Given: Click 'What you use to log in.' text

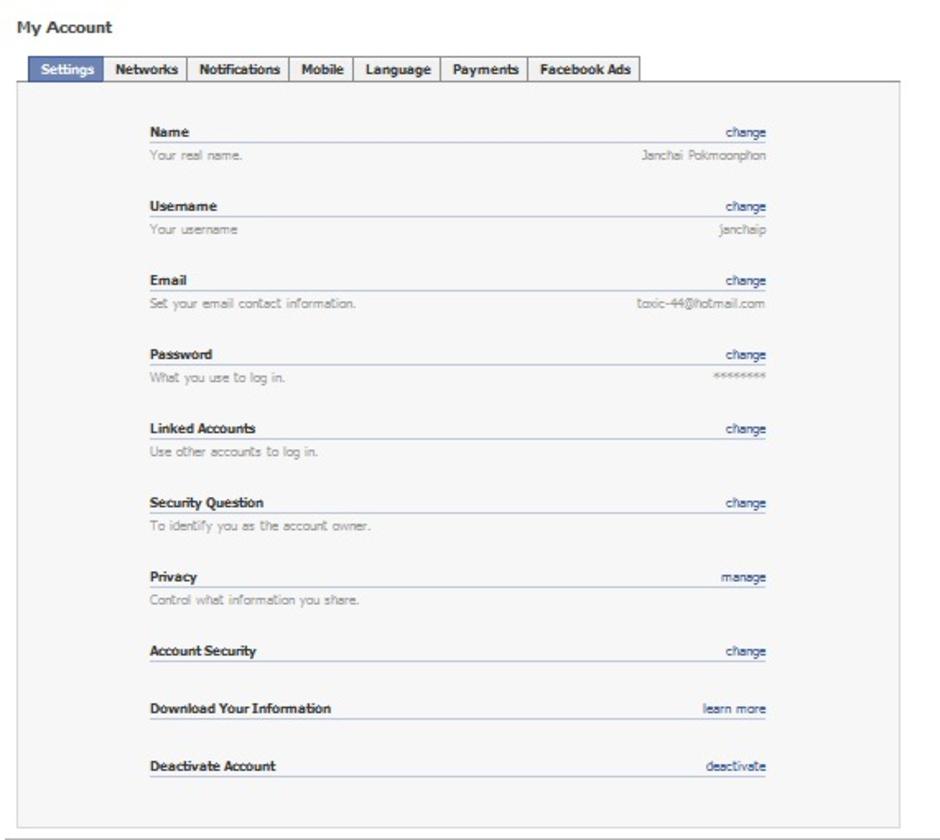Looking at the screenshot, I should 217,378.
